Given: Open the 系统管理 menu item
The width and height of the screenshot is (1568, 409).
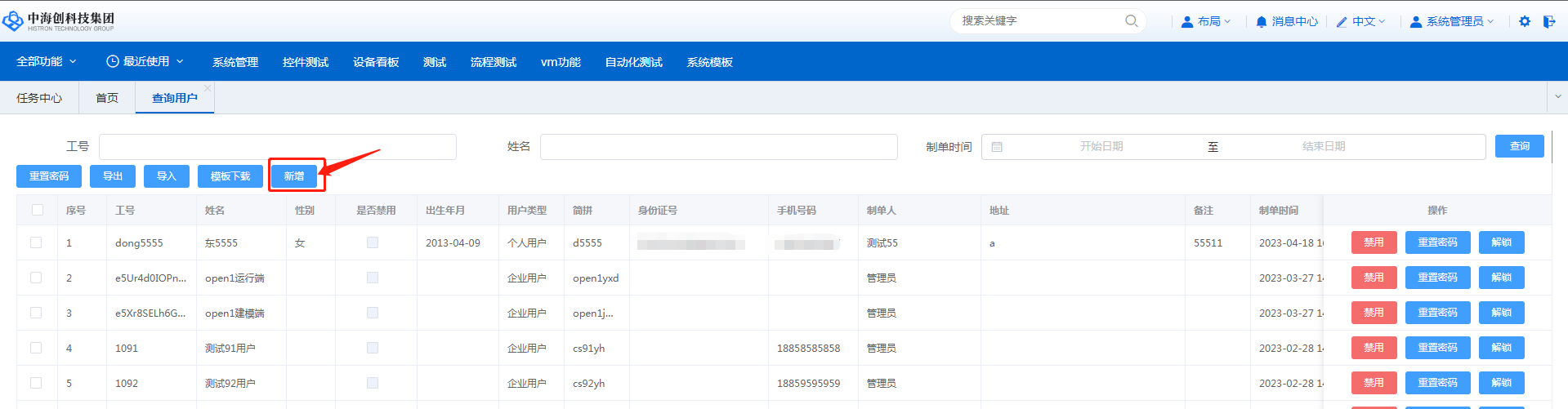Looking at the screenshot, I should click(x=235, y=62).
